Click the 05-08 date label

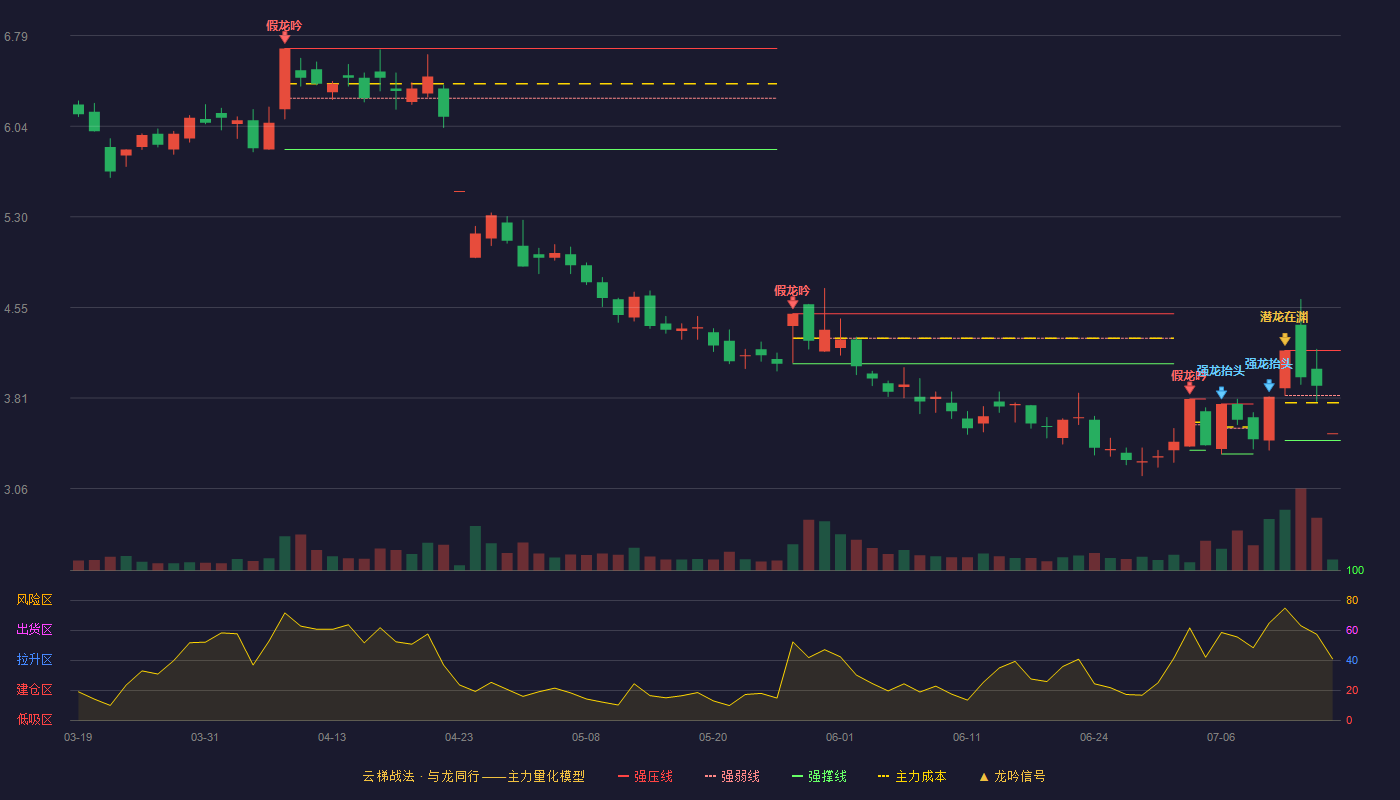tap(586, 737)
